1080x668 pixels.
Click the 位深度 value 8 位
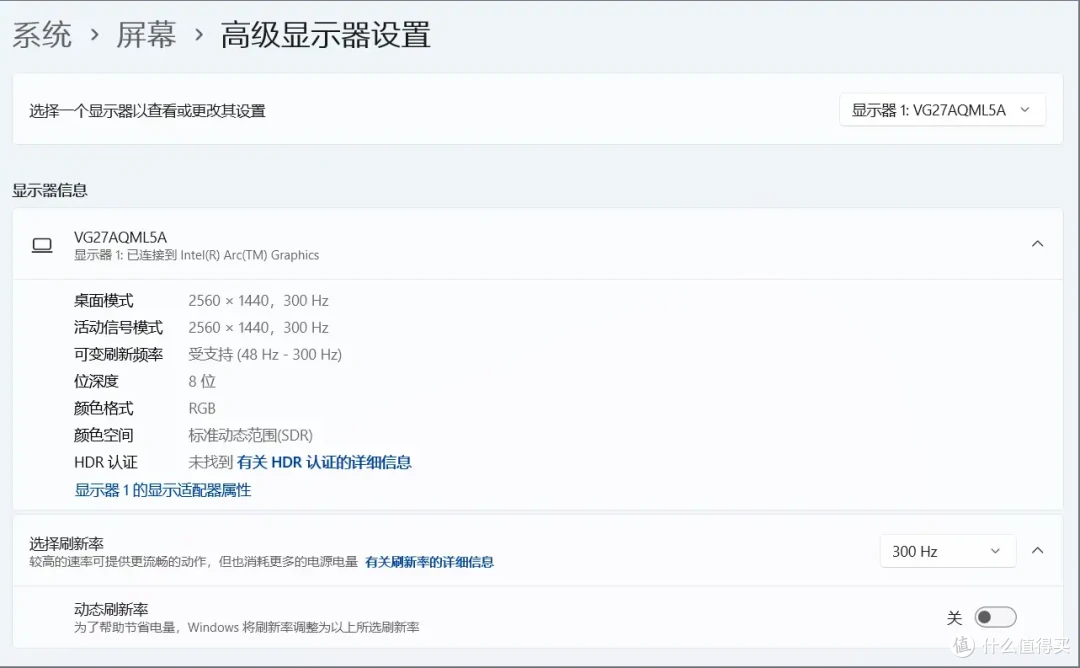click(202, 381)
